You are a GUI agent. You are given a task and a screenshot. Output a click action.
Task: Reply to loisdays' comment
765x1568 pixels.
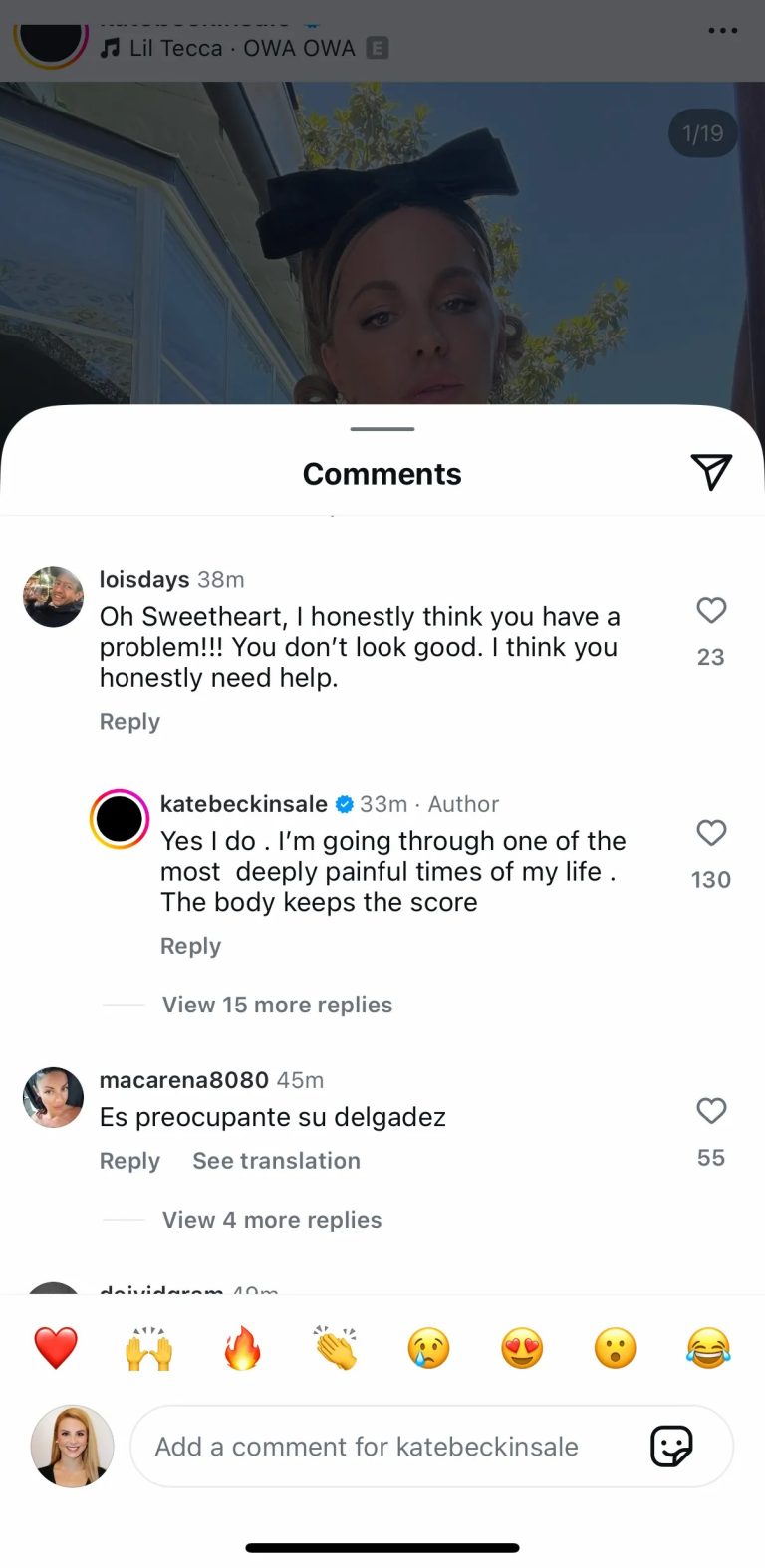click(129, 721)
